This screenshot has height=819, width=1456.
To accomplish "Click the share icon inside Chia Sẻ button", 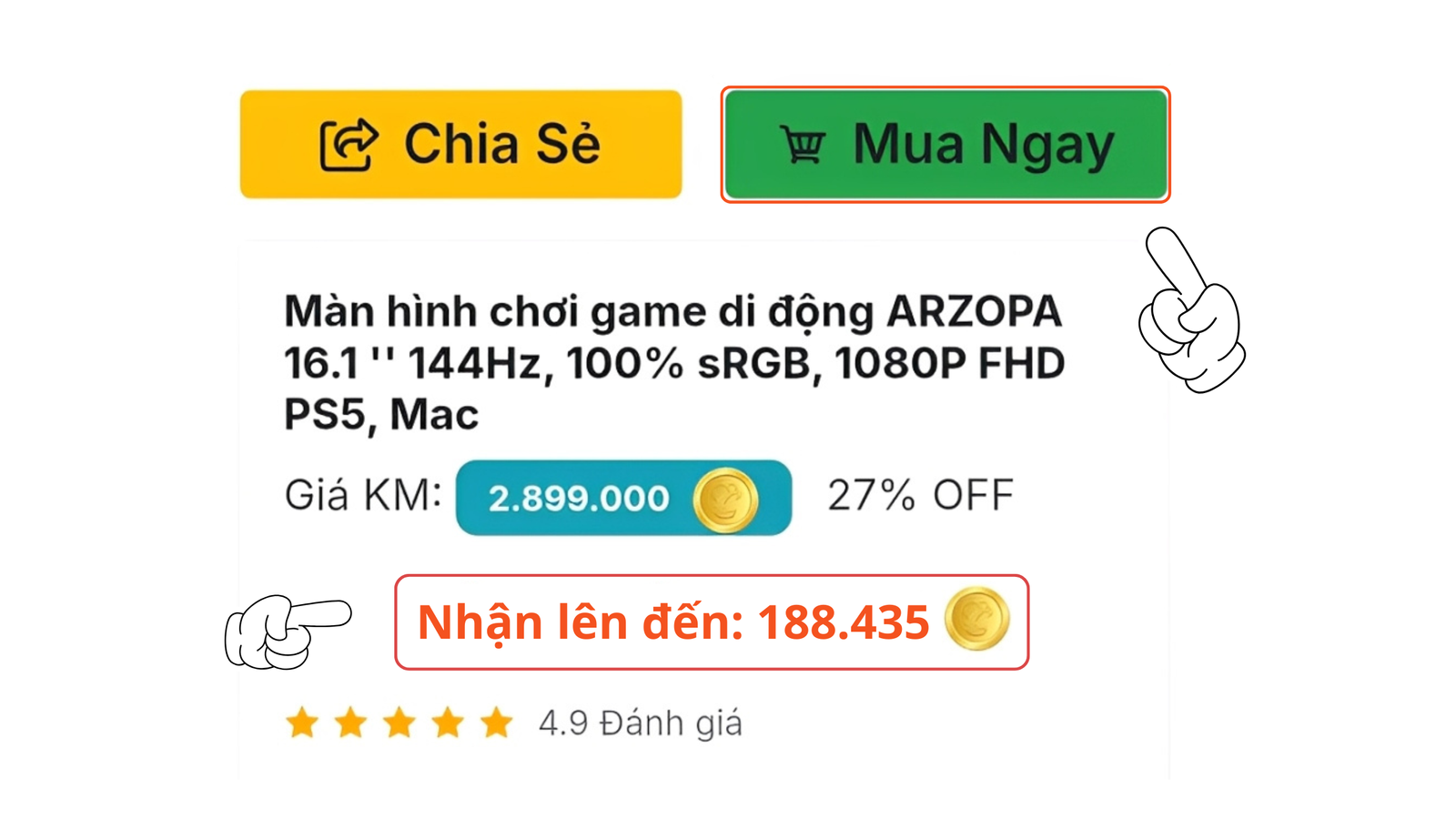I will pos(350,143).
